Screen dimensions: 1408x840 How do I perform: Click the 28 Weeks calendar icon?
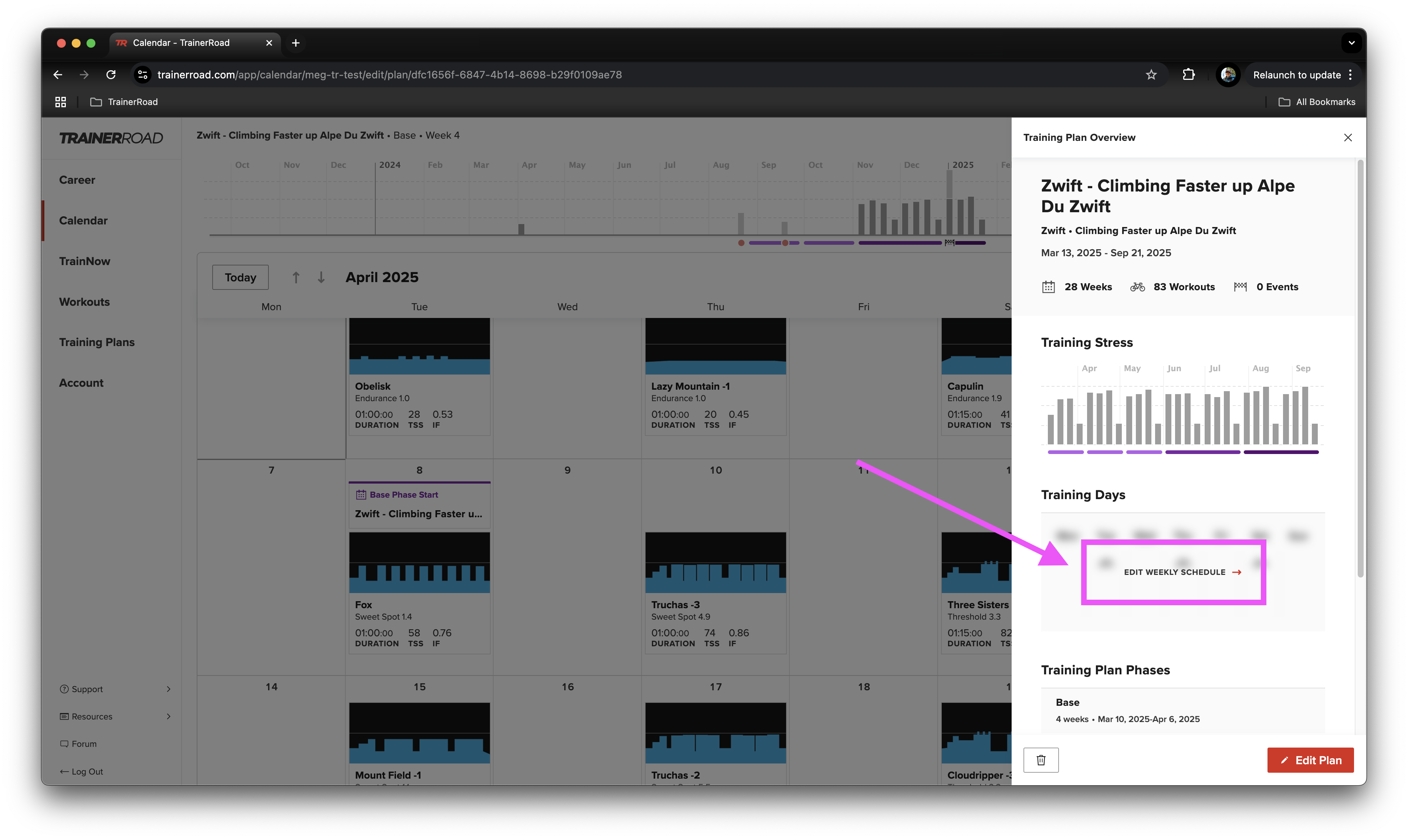pos(1048,287)
